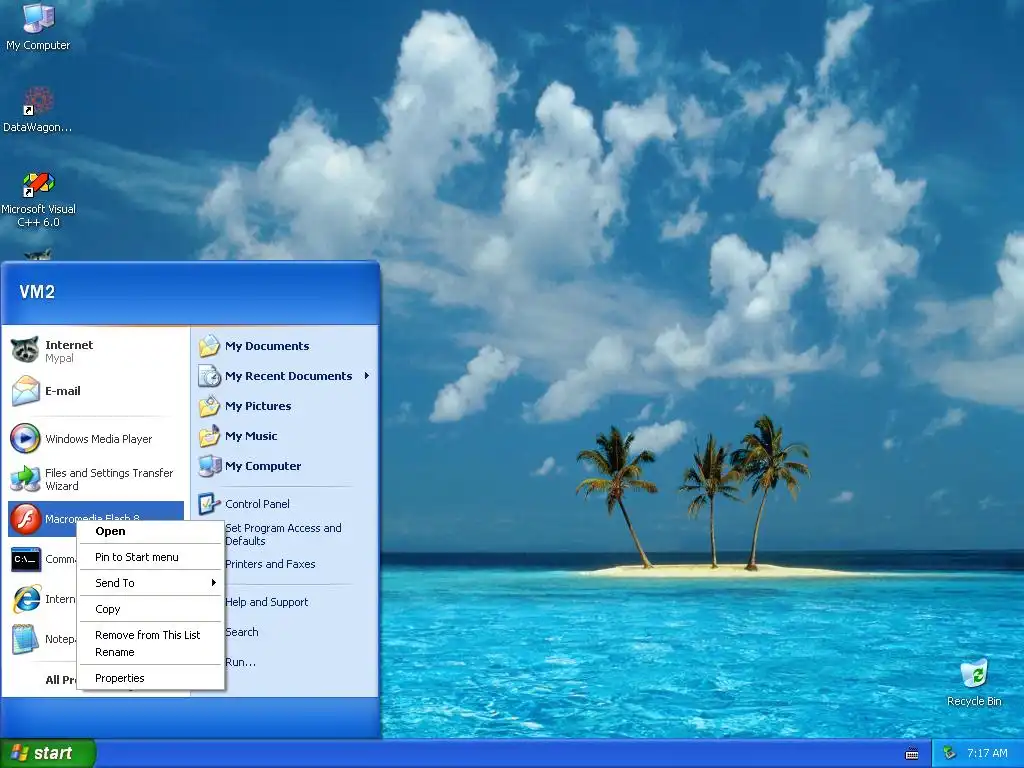Click the Windows Media Player label

click(x=99, y=439)
